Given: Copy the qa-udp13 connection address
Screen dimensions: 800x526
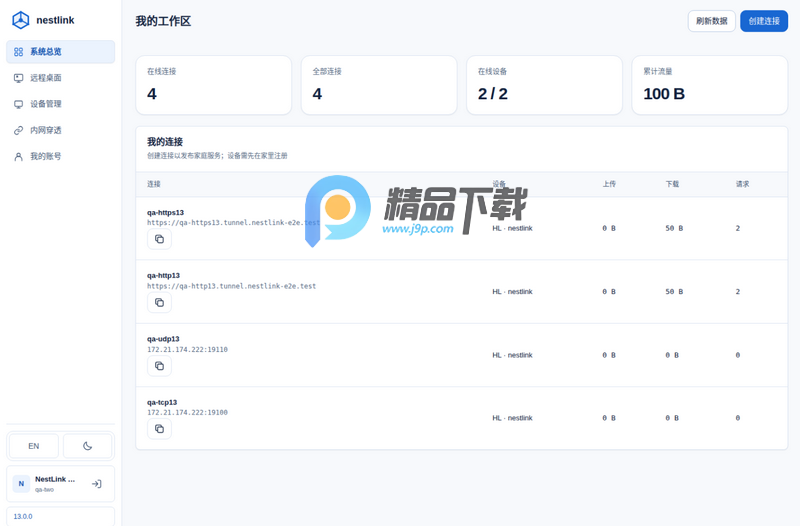Looking at the screenshot, I should [x=159, y=366].
